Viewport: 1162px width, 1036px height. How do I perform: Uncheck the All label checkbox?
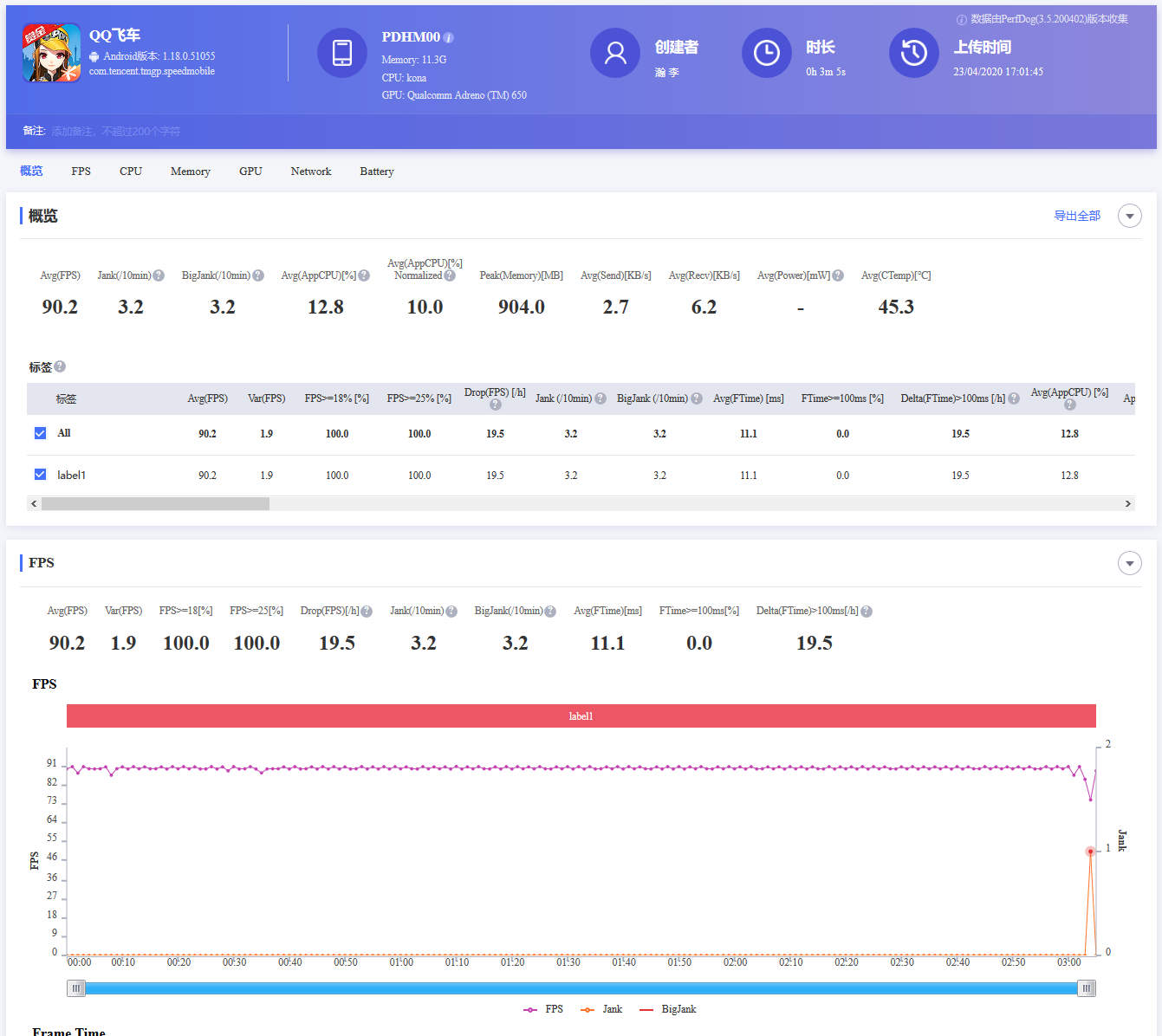[40, 433]
